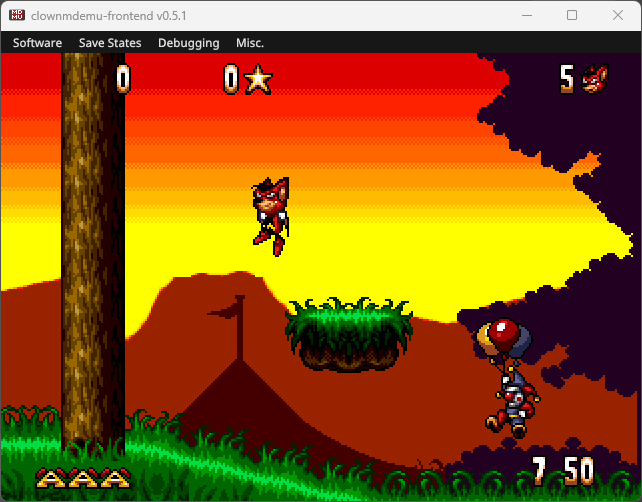
Task: Click the flag on top of the circus tent
Action: coord(226,309)
